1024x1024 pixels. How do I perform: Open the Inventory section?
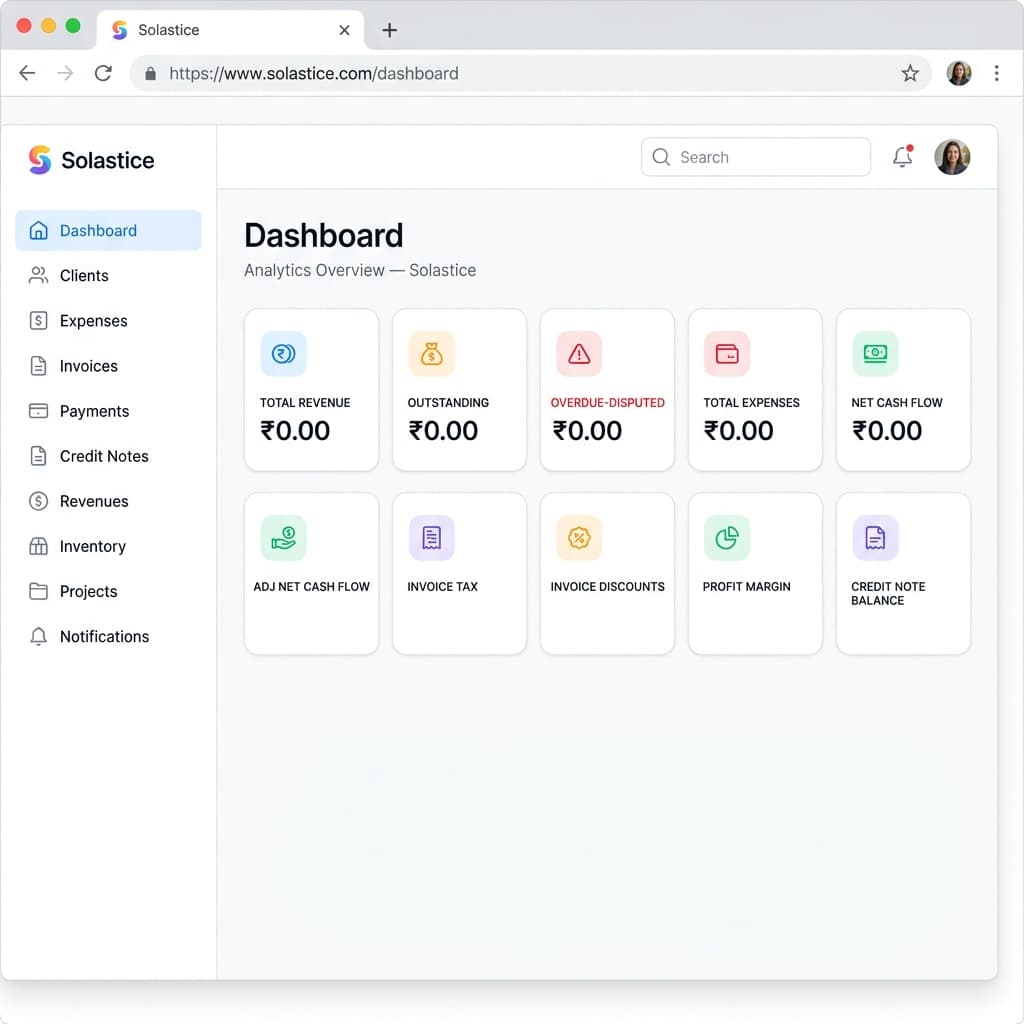tap(108, 546)
